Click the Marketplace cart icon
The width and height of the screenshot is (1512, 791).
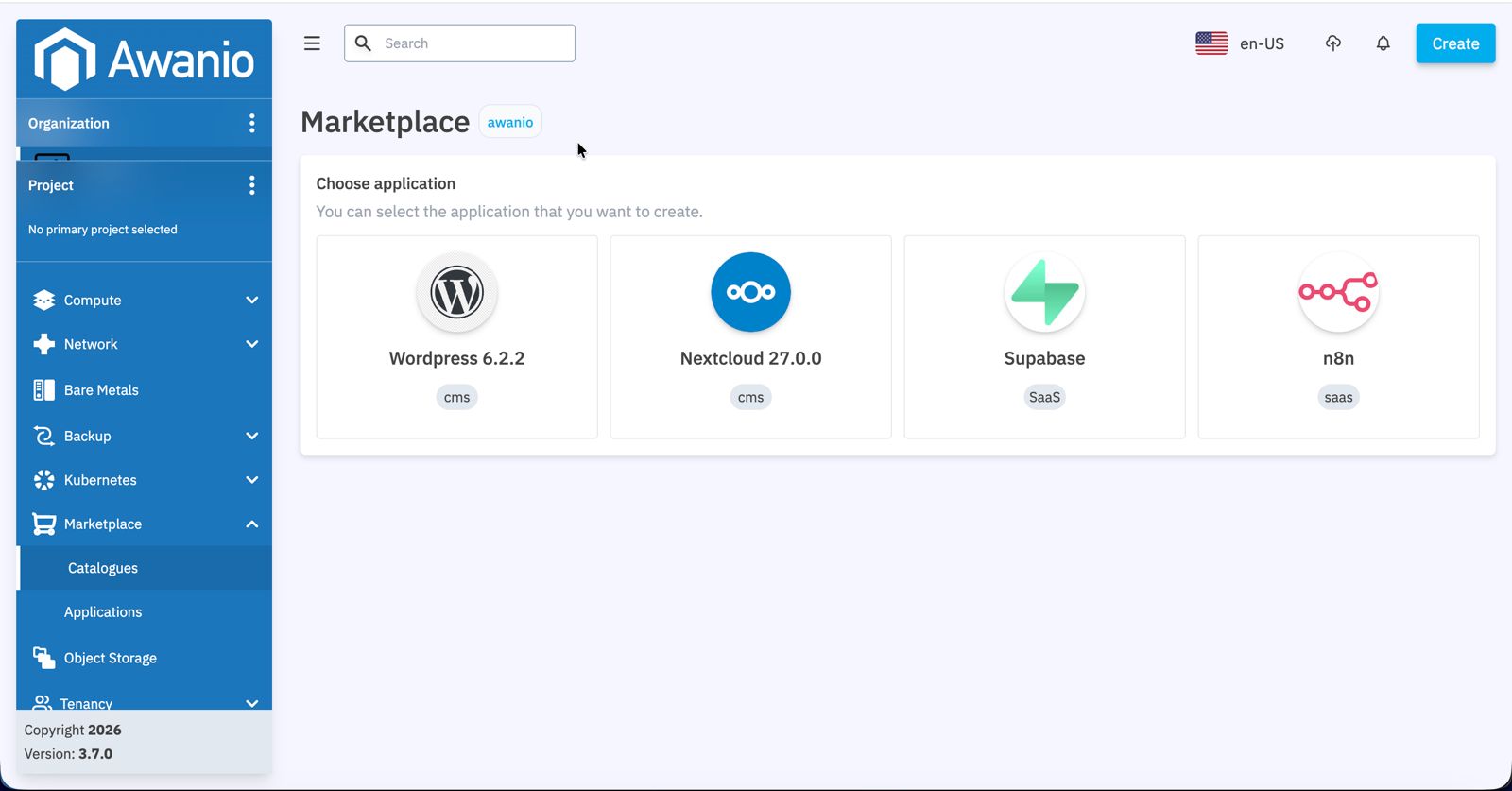click(x=43, y=524)
